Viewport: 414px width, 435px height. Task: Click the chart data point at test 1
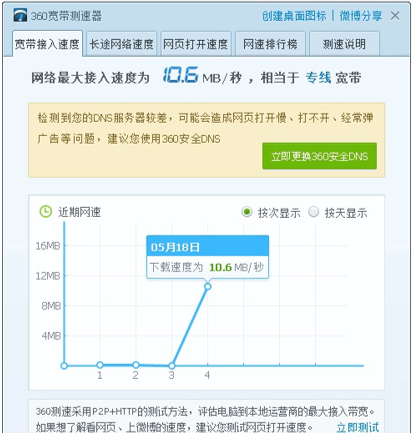click(100, 365)
